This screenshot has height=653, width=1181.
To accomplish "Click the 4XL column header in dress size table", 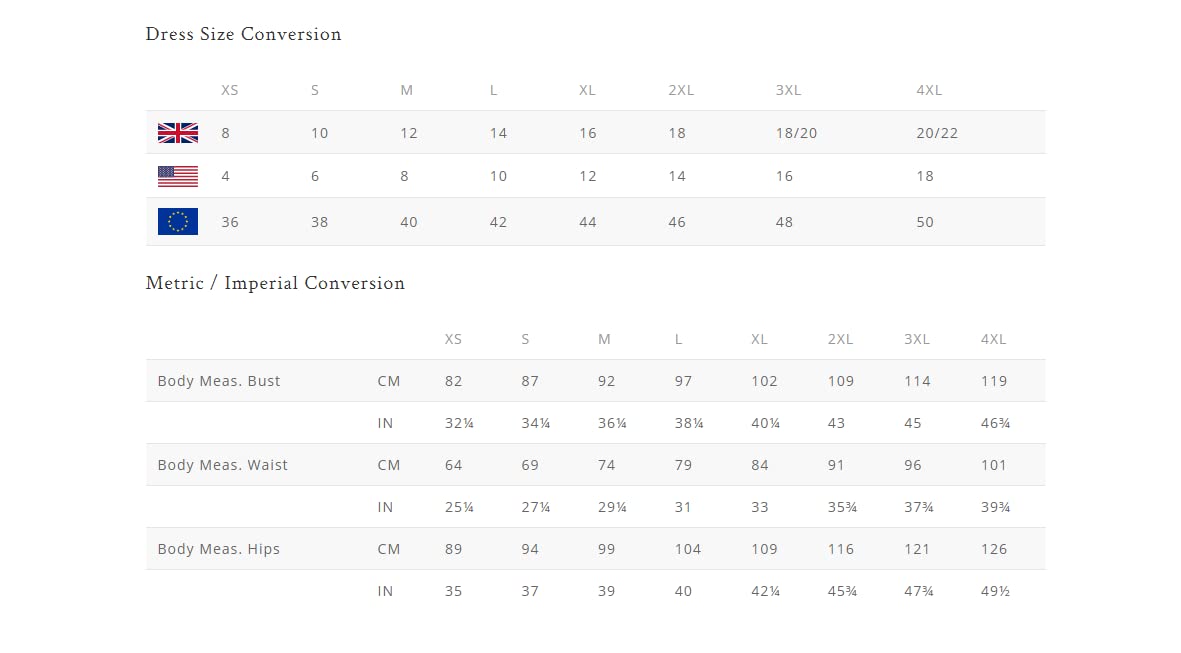I will coord(929,90).
